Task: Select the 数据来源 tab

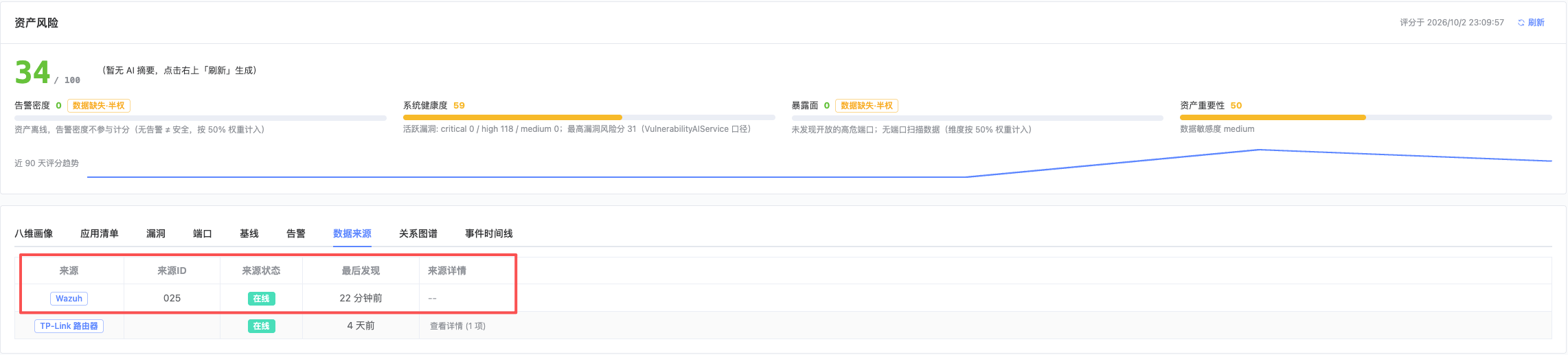Action: pos(352,233)
